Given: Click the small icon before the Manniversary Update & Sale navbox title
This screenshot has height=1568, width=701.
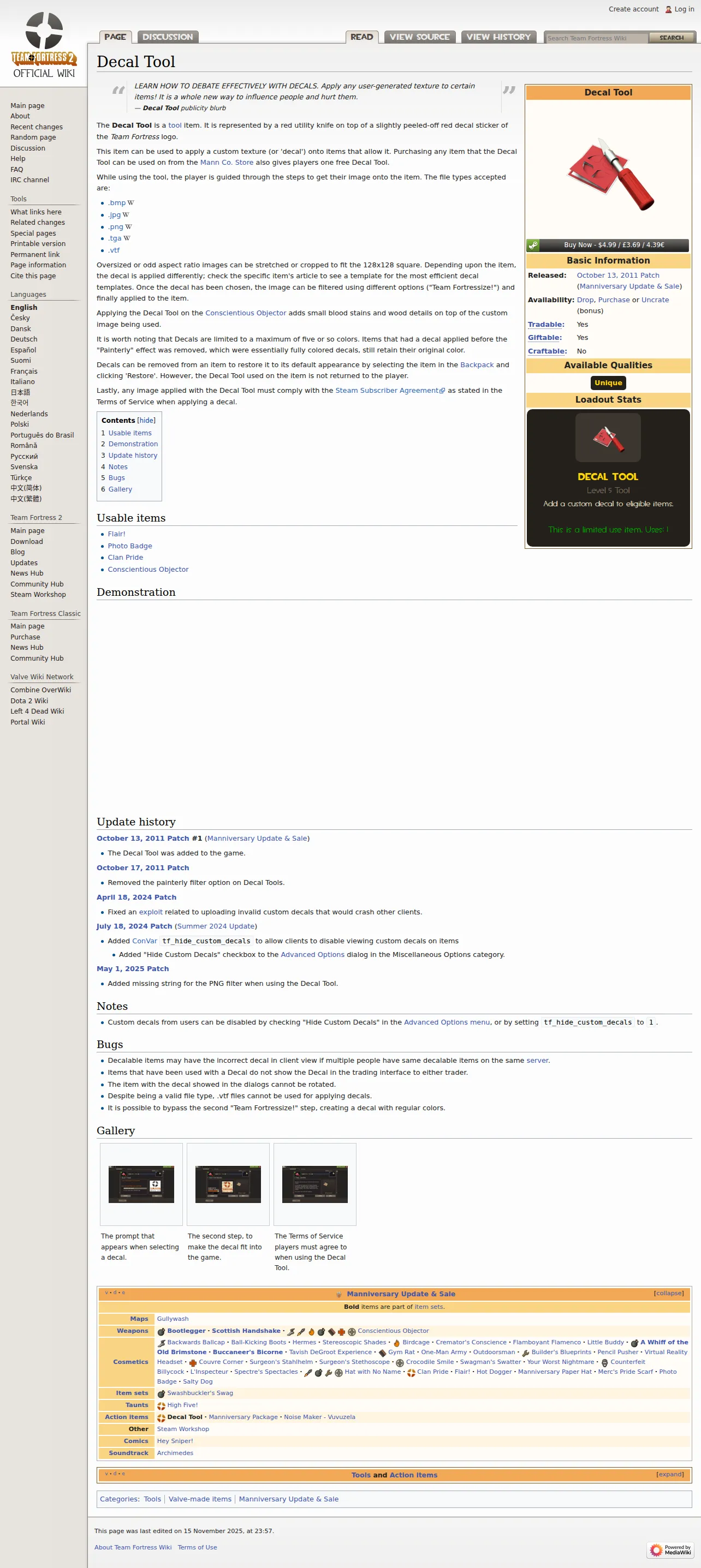Looking at the screenshot, I should [339, 1294].
